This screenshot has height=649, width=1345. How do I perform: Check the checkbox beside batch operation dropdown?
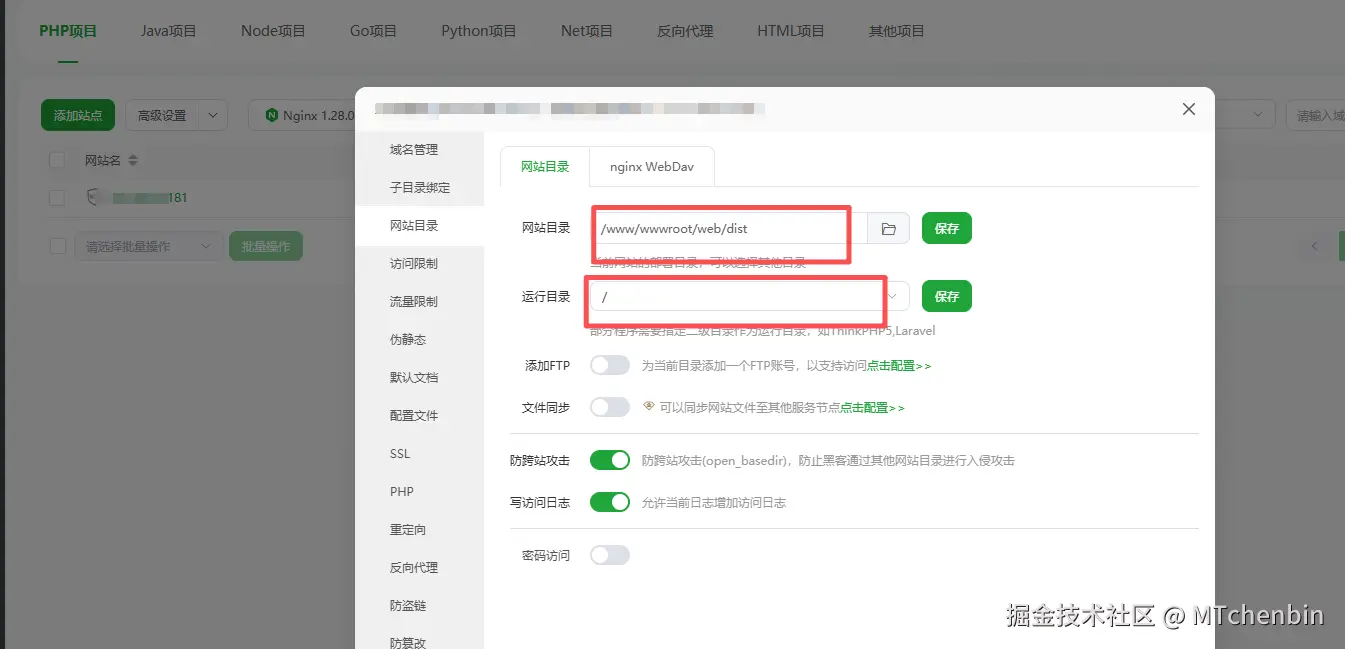[57, 246]
